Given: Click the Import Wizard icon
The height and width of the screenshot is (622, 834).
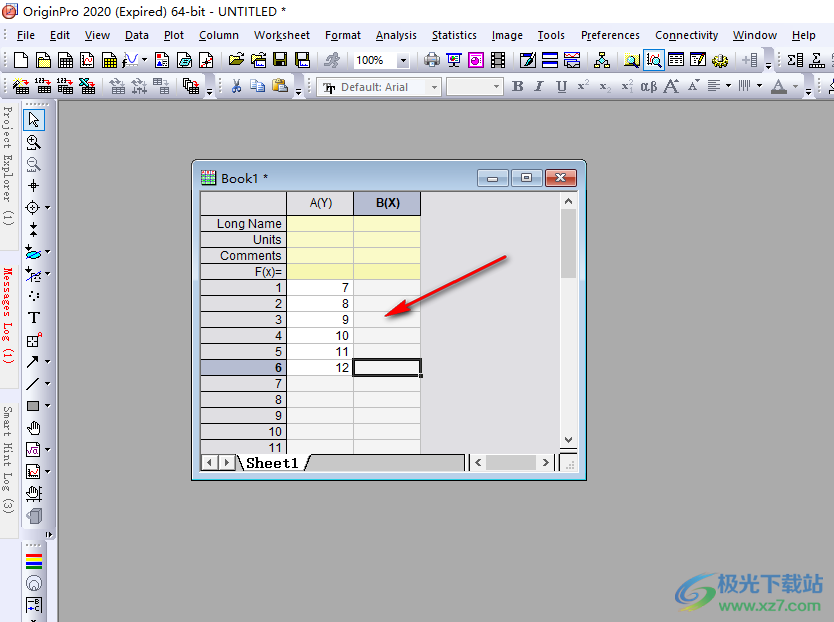Looking at the screenshot, I should pyautogui.click(x=21, y=86).
